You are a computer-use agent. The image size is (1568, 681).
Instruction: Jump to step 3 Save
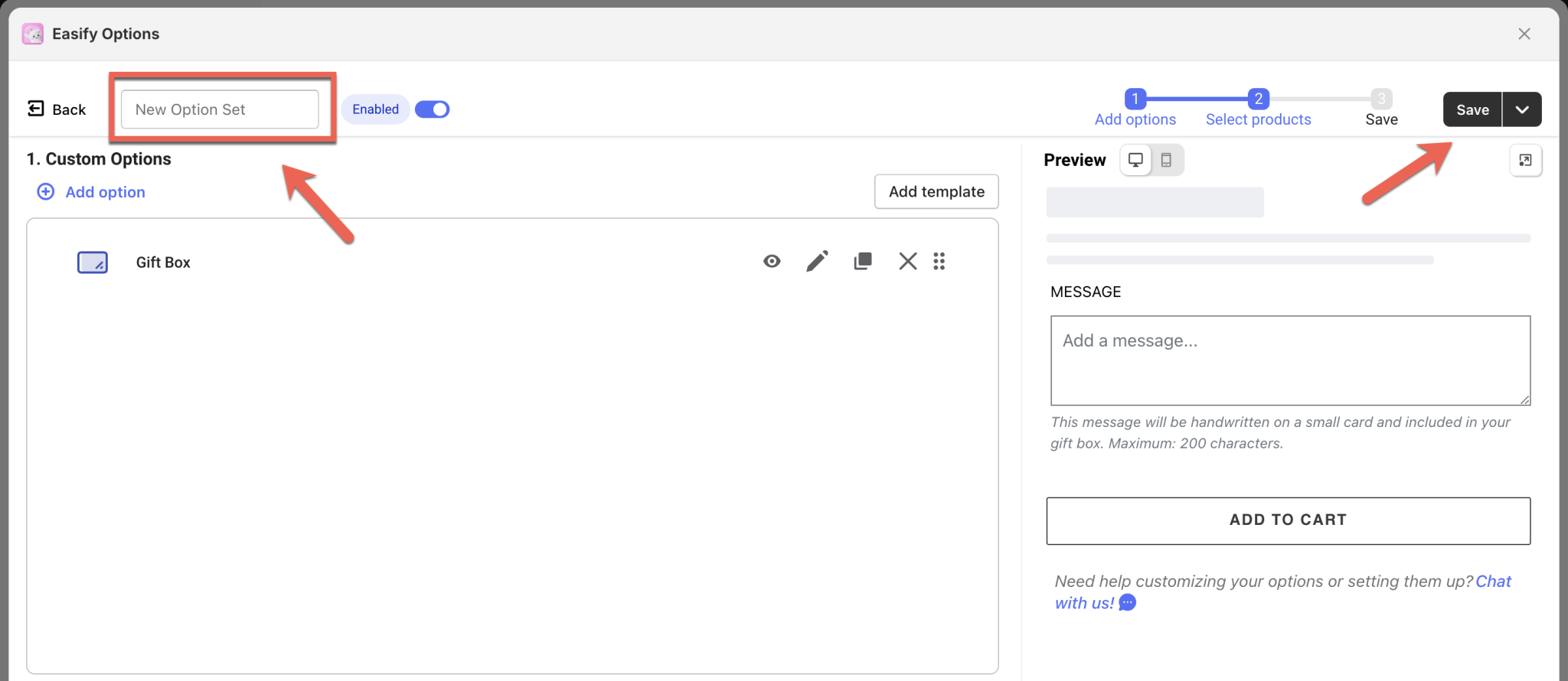pos(1381,109)
